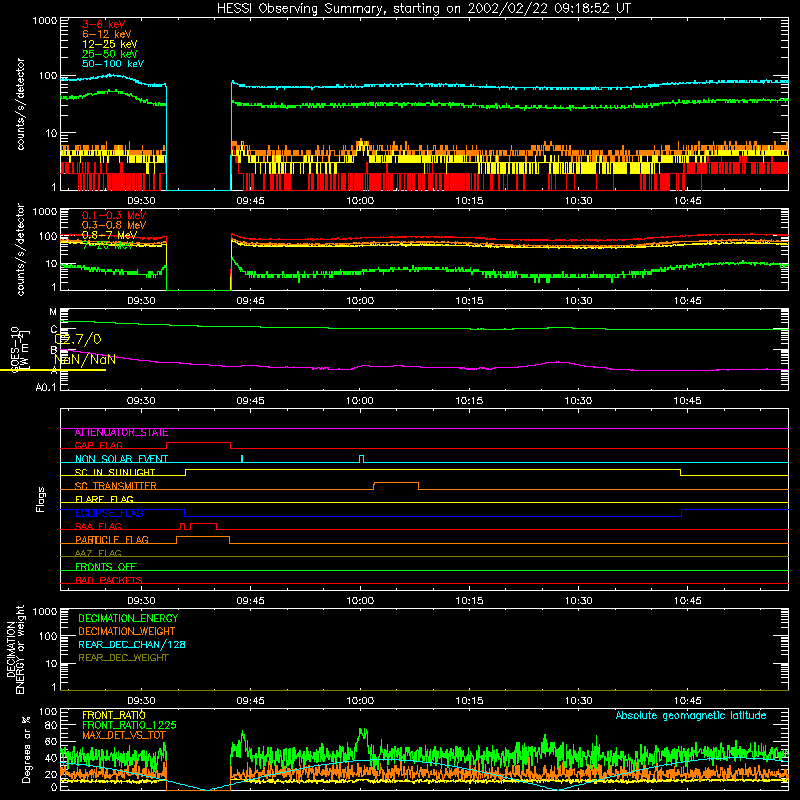The width and height of the screenshot is (800, 800).
Task: Click the FRONT_RATIO_1225 legend label
Action: pos(129,726)
